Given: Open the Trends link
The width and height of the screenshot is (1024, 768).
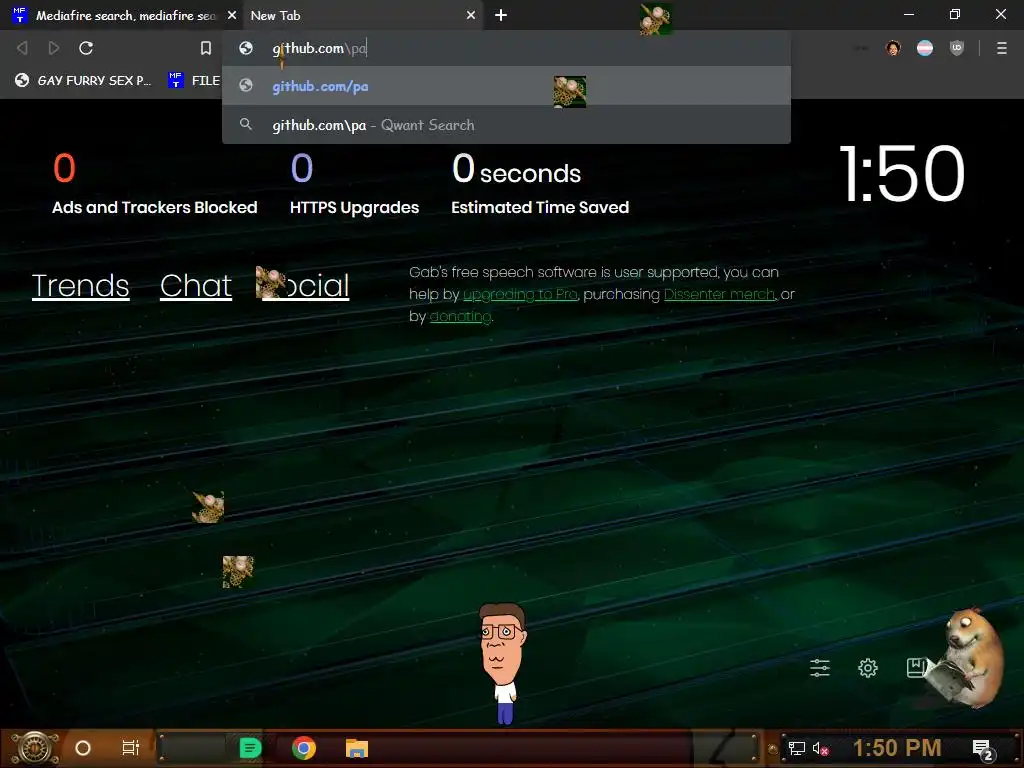Looking at the screenshot, I should coord(81,285).
